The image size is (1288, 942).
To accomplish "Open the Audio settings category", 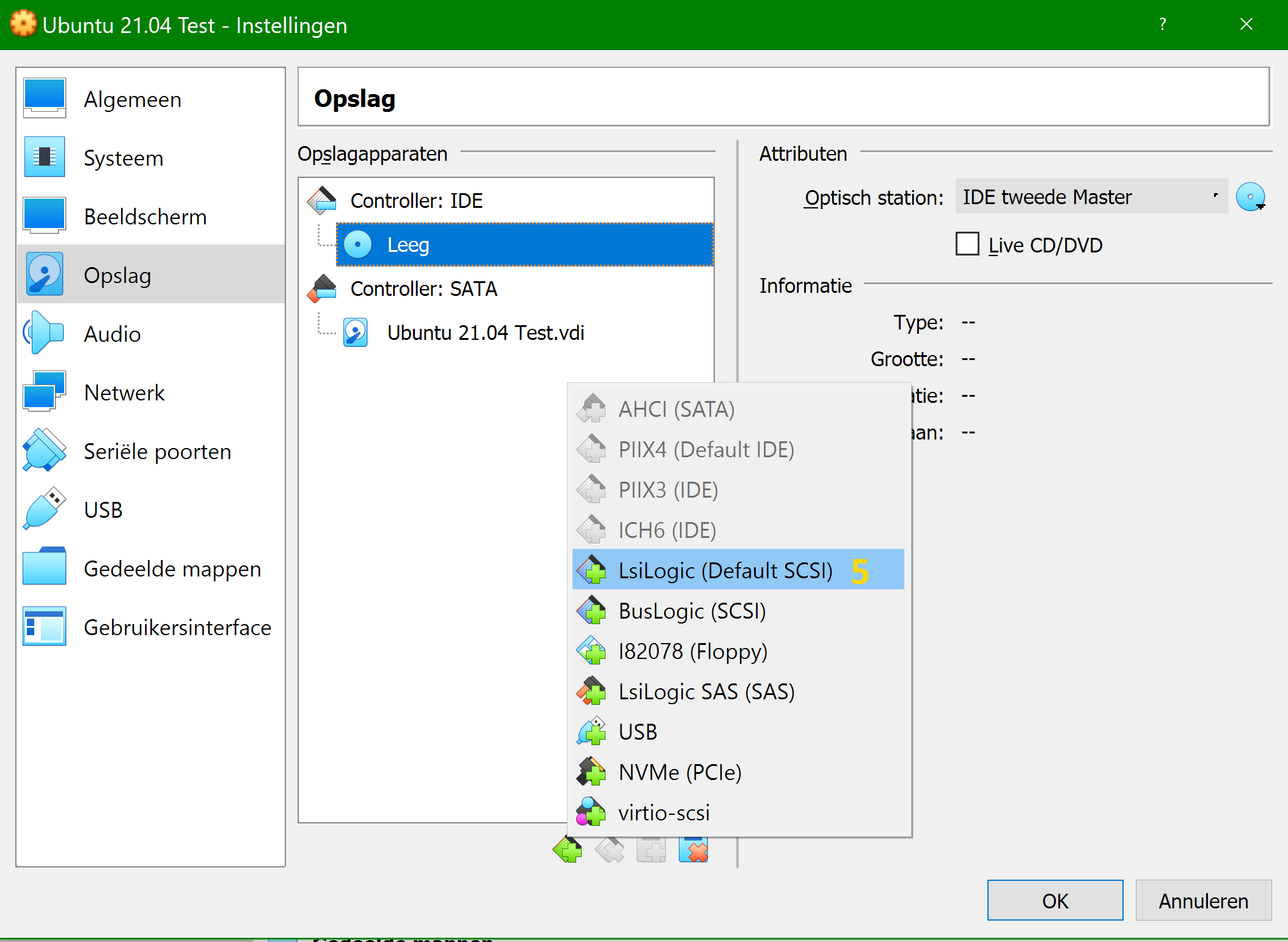I will pos(112,334).
